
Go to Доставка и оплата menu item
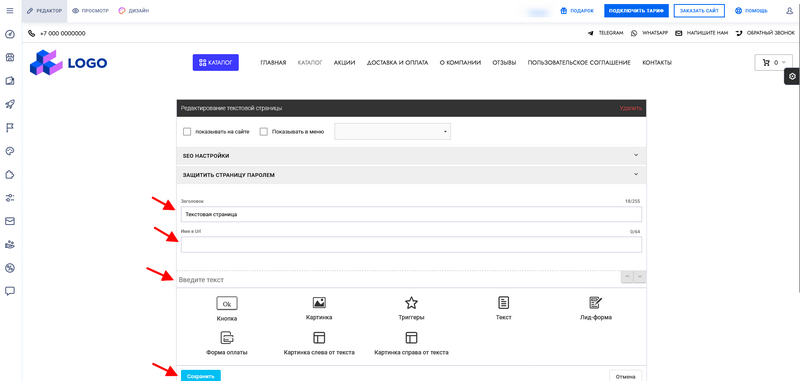(x=397, y=63)
